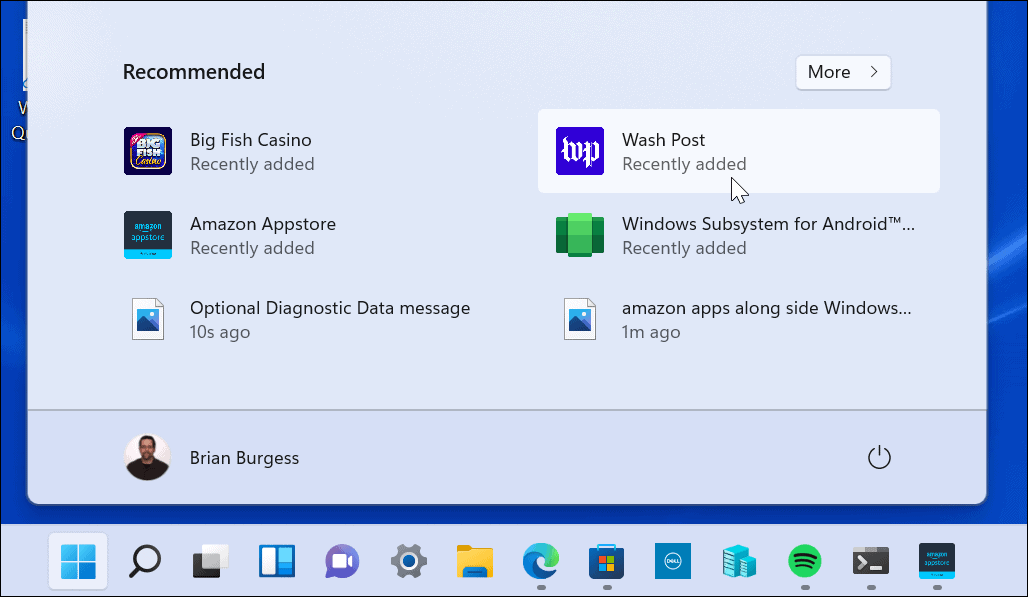Open Amazon Appstore from the taskbar
This screenshot has height=597, width=1028.
(x=936, y=561)
